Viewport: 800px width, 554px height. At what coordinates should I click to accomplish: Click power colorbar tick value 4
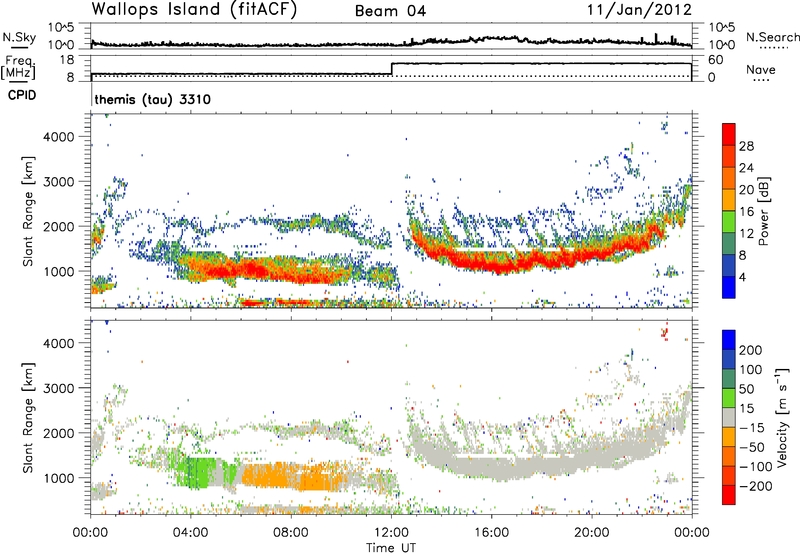tap(742, 277)
